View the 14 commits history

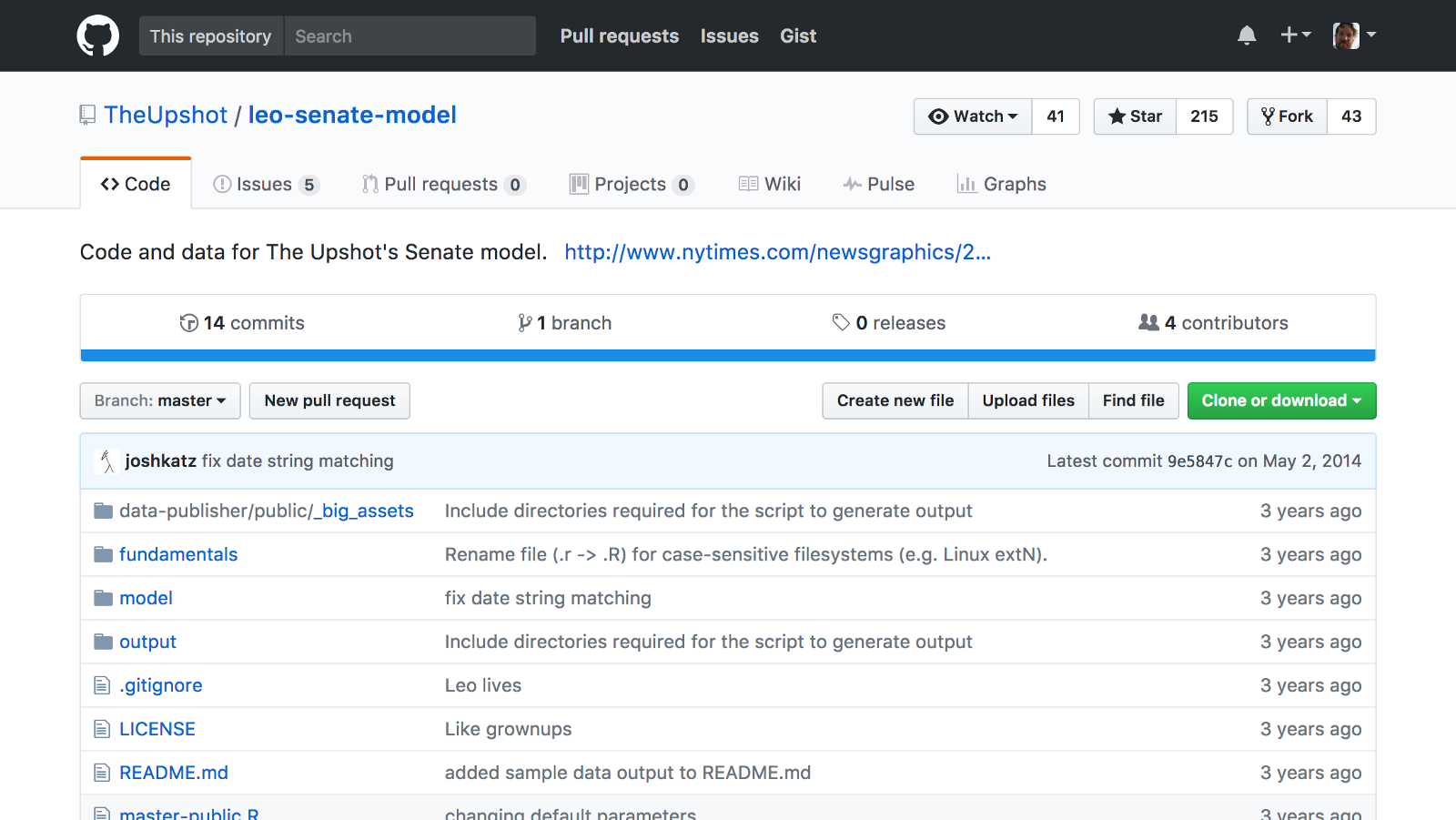(242, 323)
